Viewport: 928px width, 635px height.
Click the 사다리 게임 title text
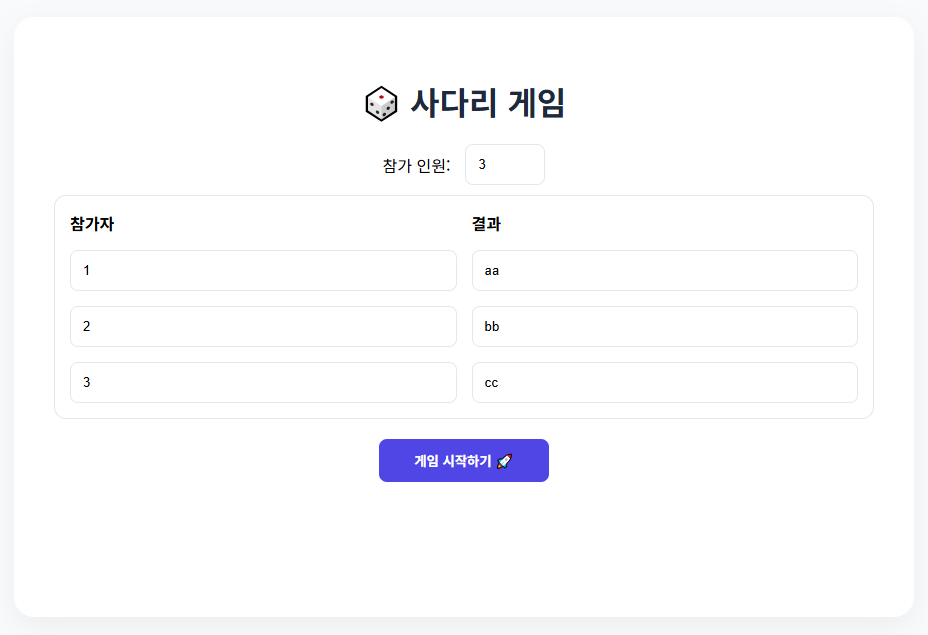pyautogui.click(x=487, y=102)
